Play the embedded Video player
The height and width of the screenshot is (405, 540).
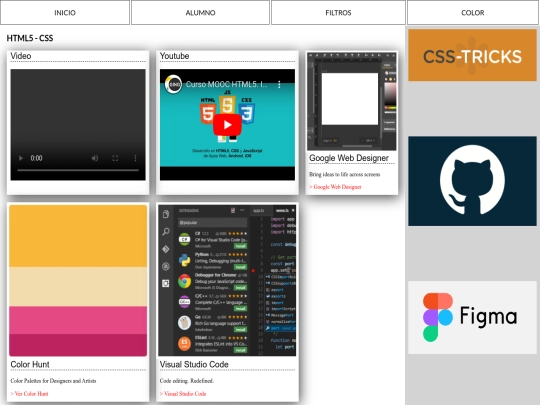21,158
